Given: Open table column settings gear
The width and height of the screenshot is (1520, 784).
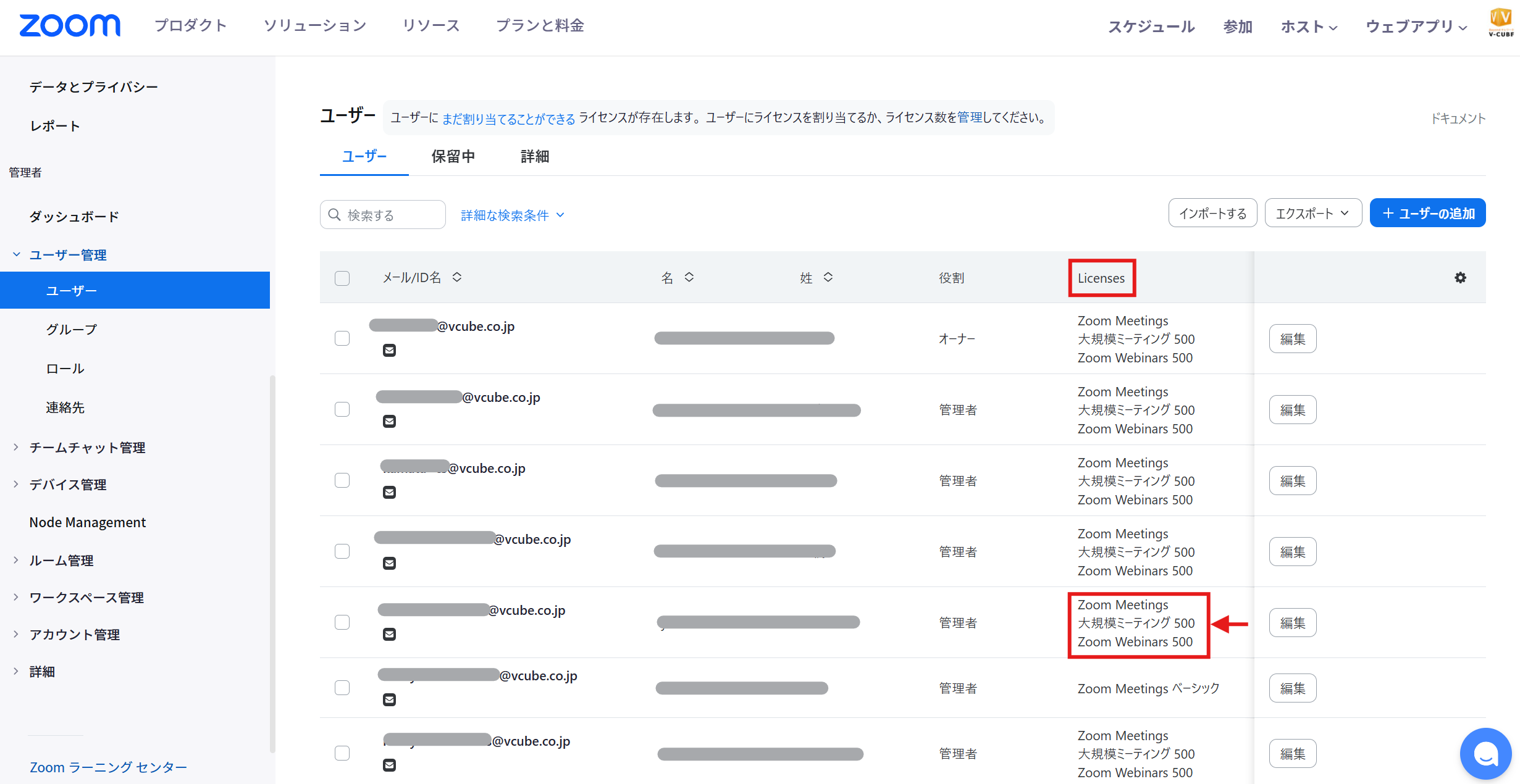Looking at the screenshot, I should coord(1460,278).
